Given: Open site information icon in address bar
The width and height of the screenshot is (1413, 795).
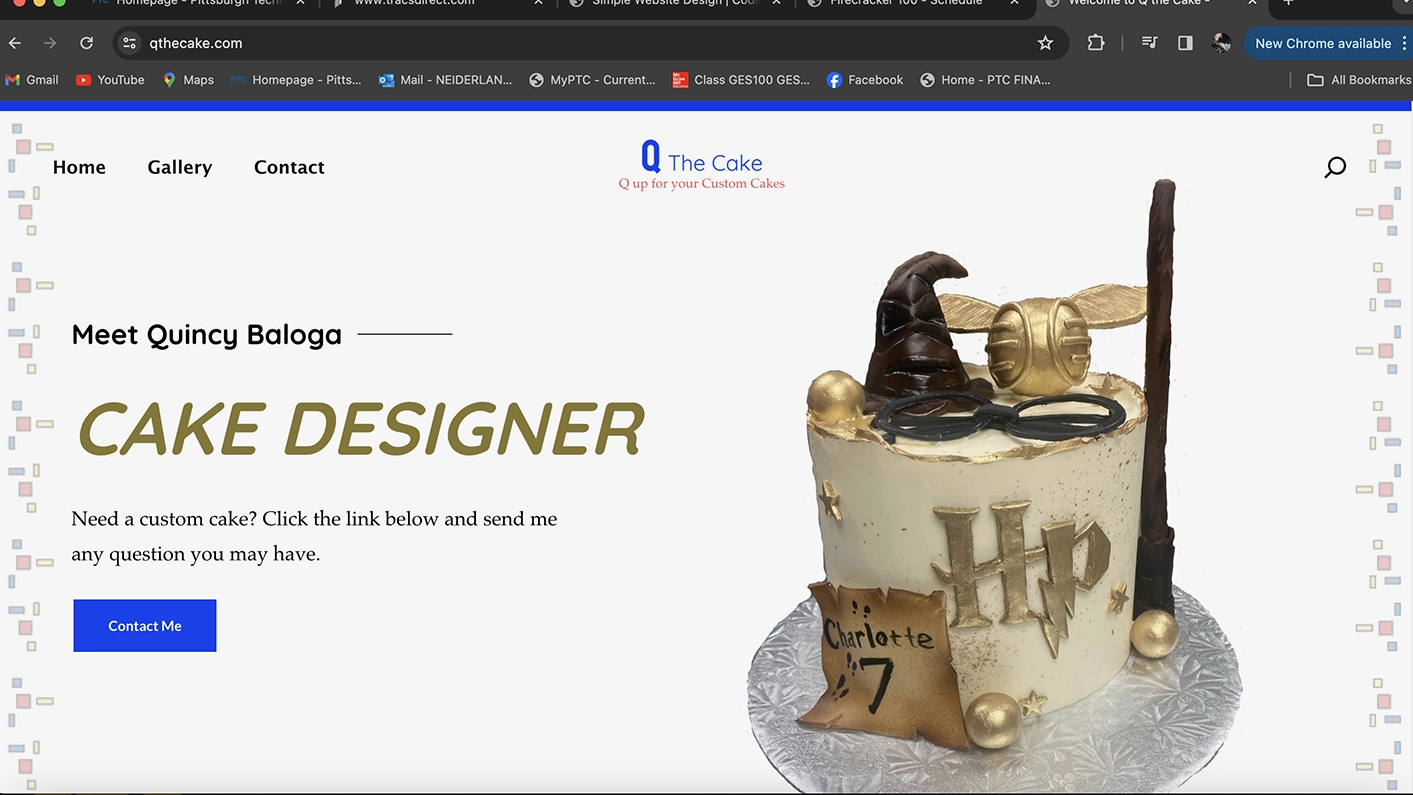Looking at the screenshot, I should 129,43.
